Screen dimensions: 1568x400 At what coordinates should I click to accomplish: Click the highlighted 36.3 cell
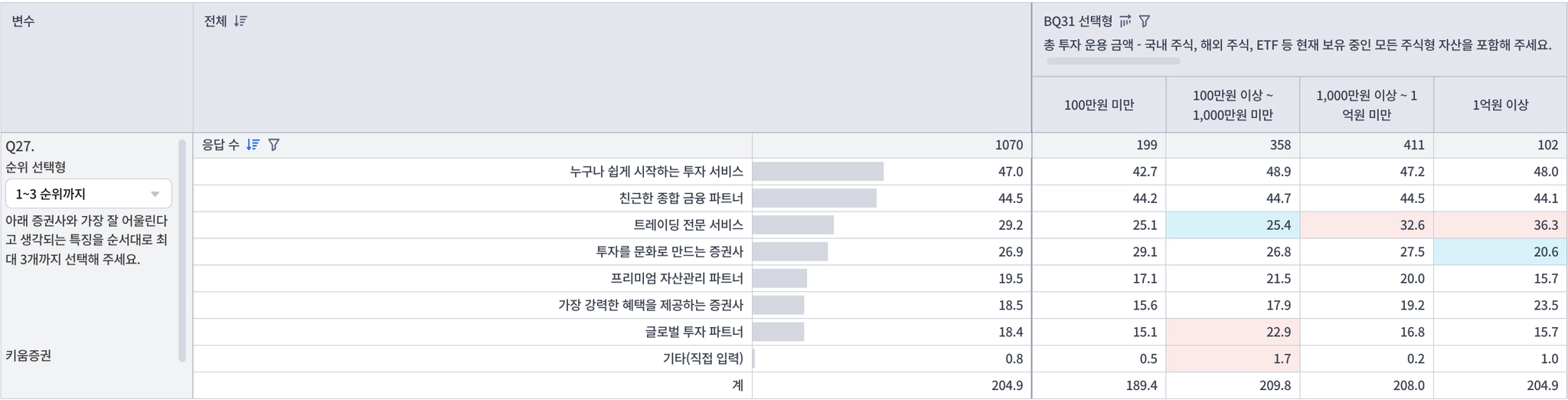1500,225
